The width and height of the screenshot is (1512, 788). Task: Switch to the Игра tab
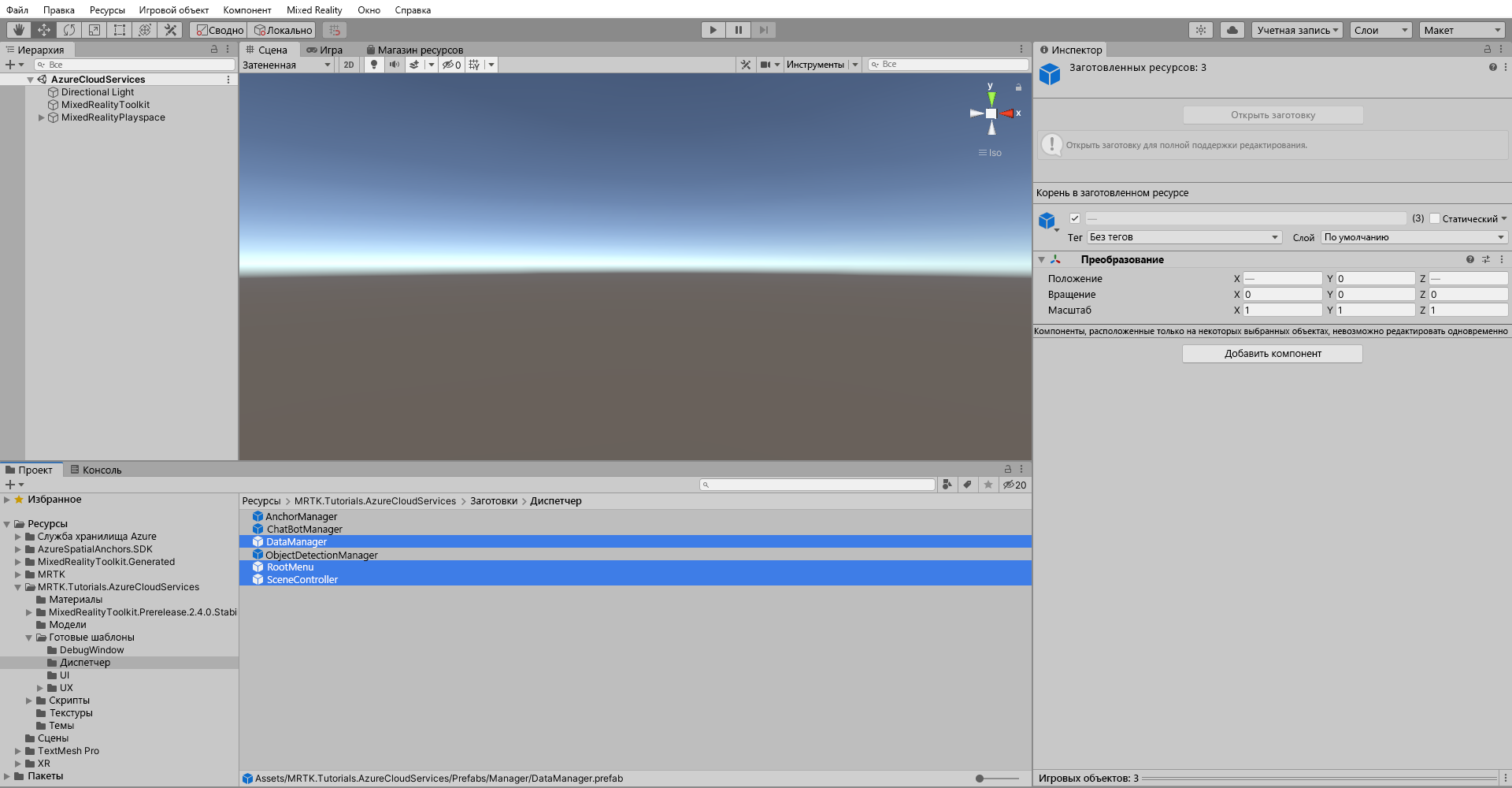point(324,50)
